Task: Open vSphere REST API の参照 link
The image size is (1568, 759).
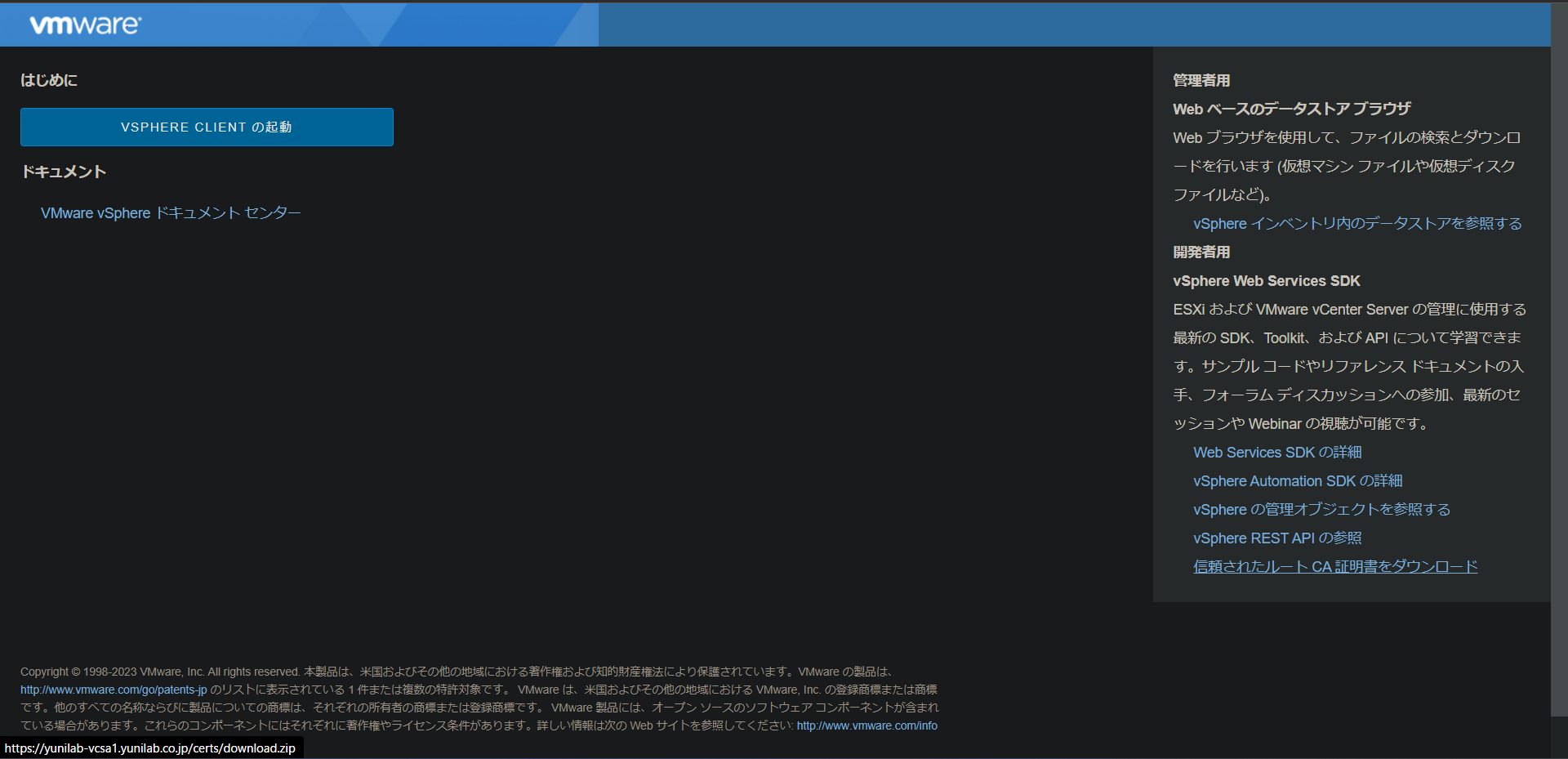Action: click(x=1277, y=538)
